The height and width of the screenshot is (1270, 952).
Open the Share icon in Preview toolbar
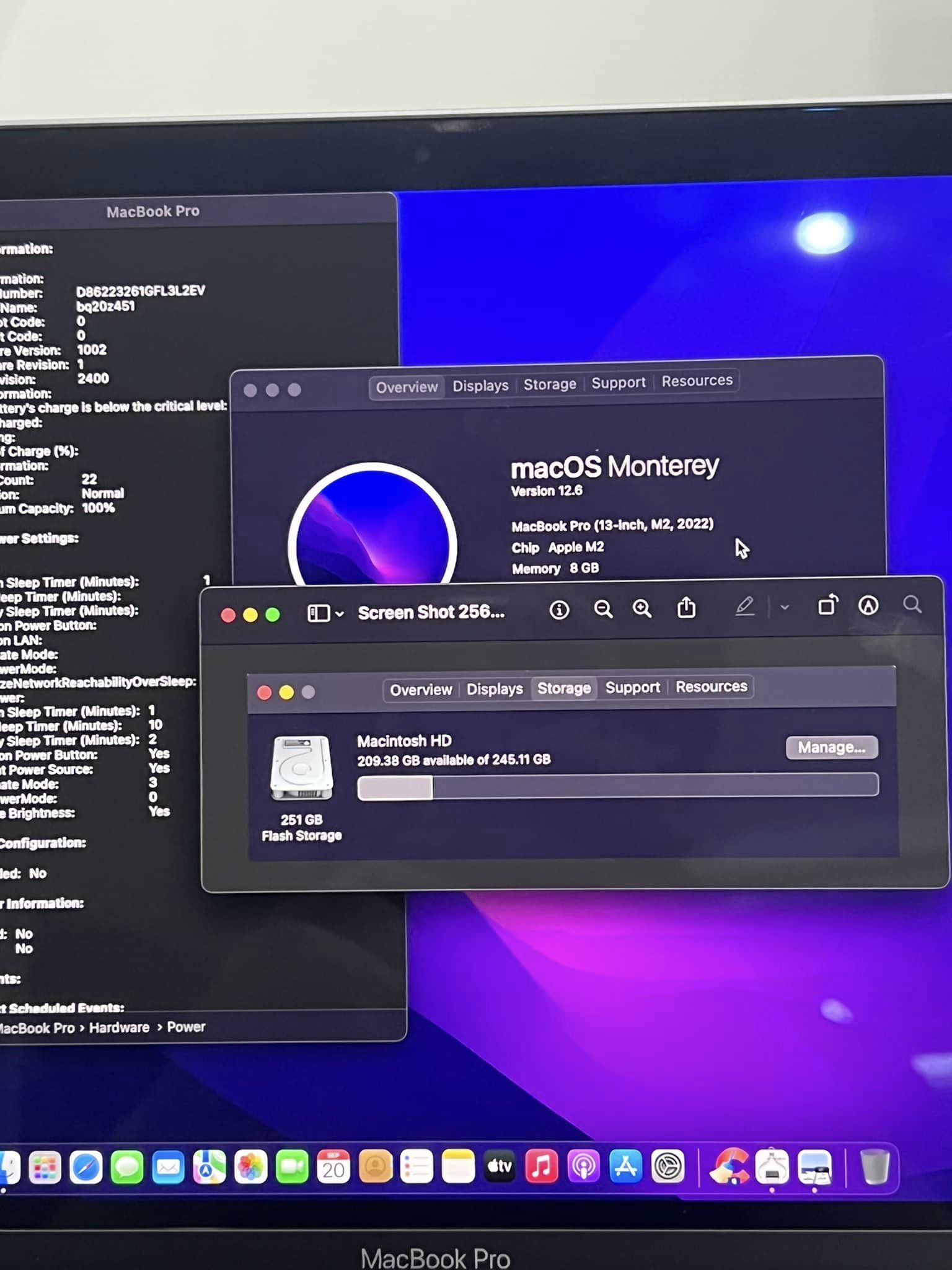[686, 608]
